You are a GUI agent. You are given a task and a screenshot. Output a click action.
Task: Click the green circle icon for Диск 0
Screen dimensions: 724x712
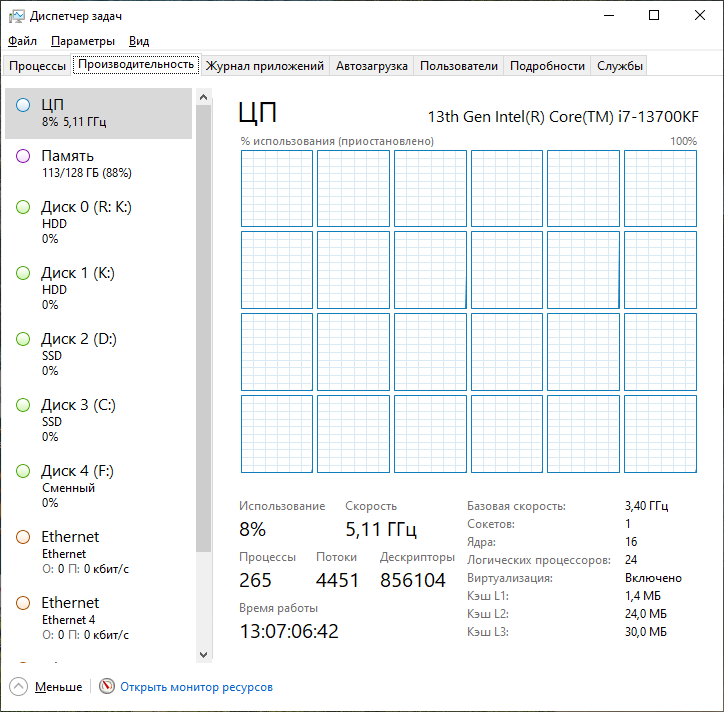tap(23, 207)
